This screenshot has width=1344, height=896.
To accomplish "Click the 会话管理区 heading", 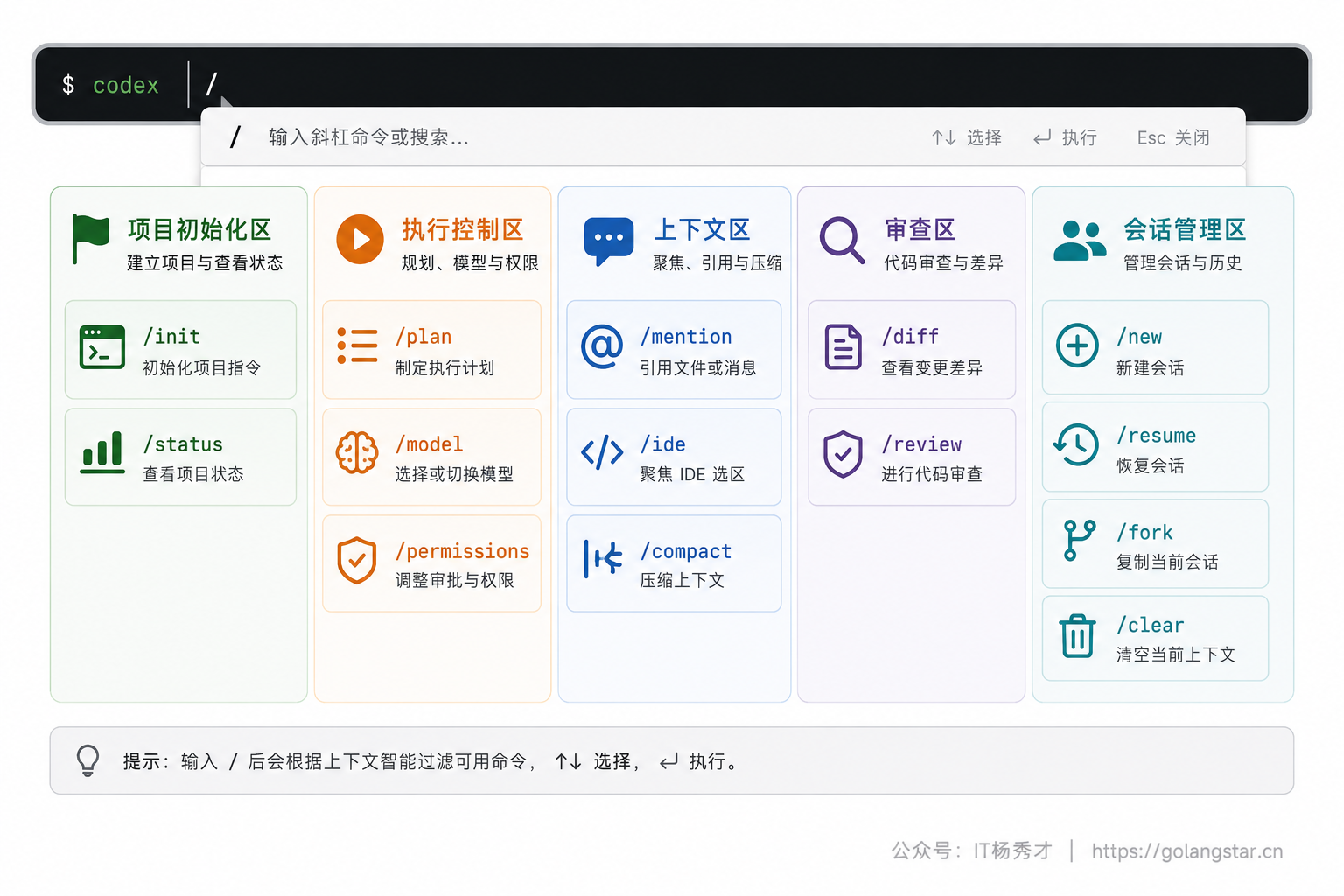I will (1185, 230).
